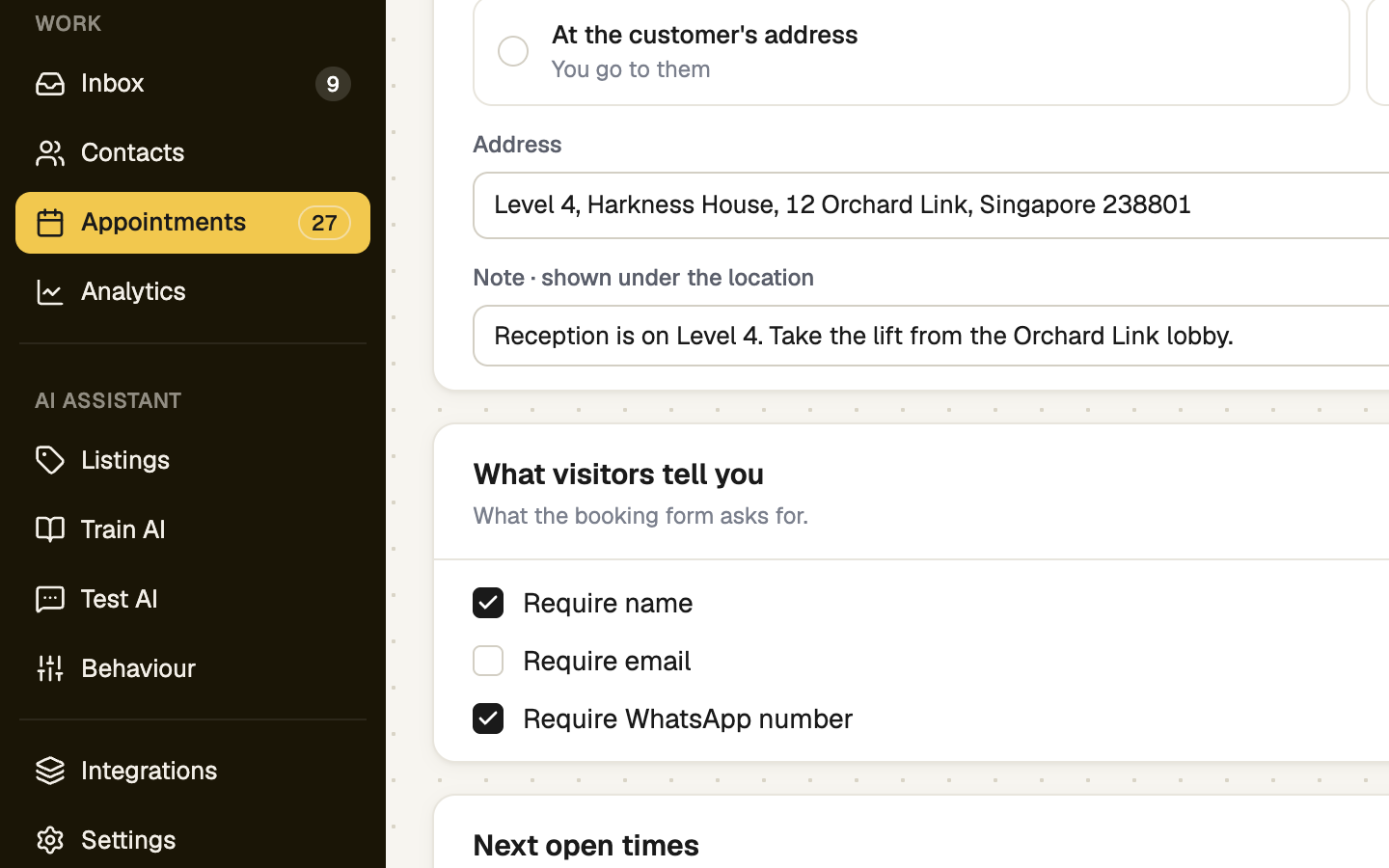Click the Test AI chat bubble icon
1389x868 pixels.
tap(50, 599)
